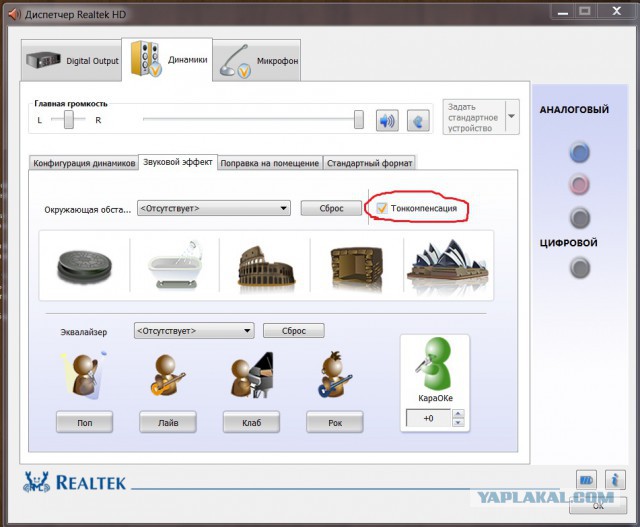Click the Realtek crab logo
The image size is (640, 527).
37,482
